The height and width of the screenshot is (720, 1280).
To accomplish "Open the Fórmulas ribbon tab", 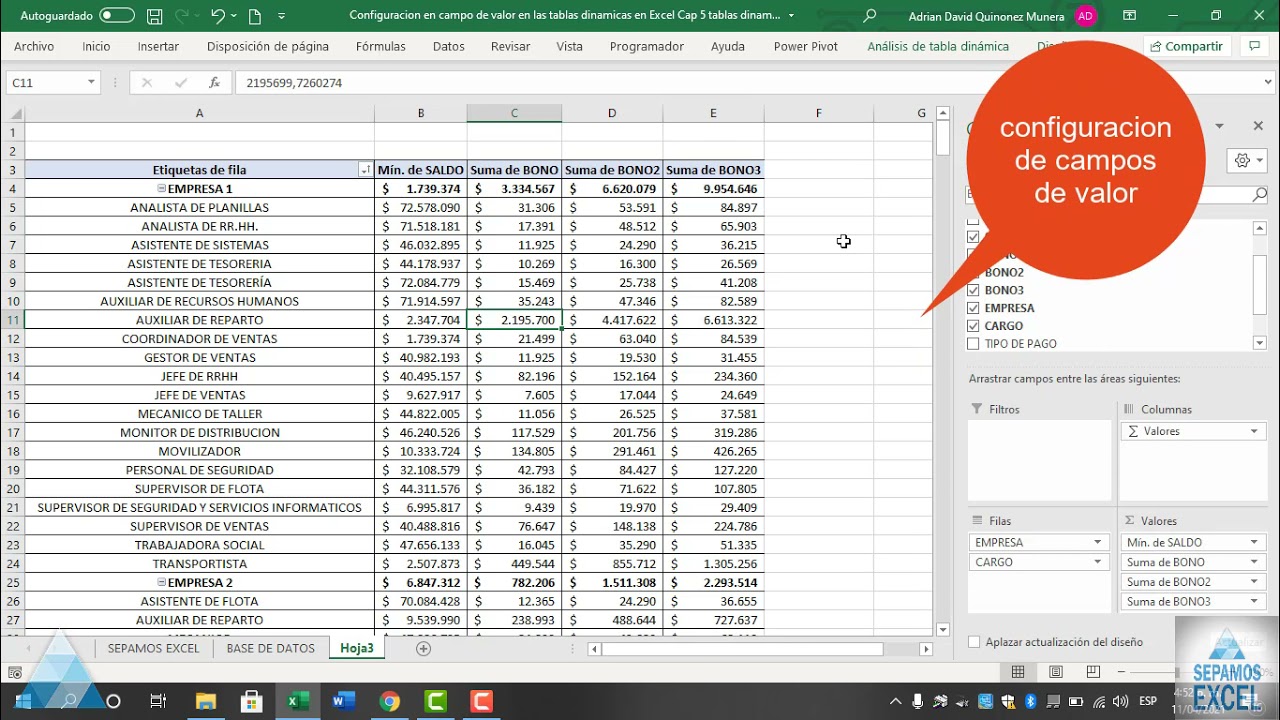I will 380,46.
